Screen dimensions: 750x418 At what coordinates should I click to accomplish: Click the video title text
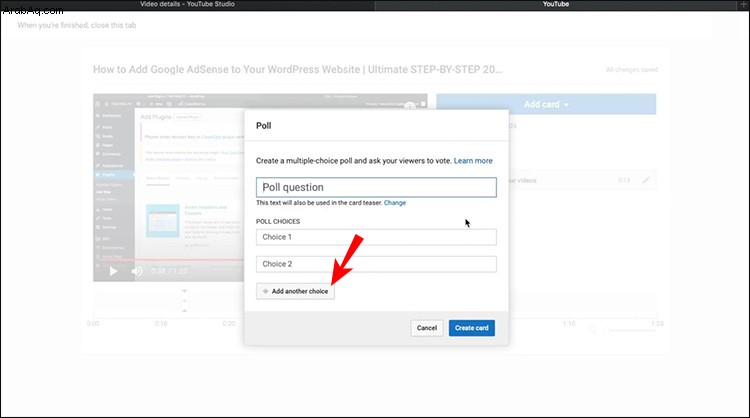[298, 69]
